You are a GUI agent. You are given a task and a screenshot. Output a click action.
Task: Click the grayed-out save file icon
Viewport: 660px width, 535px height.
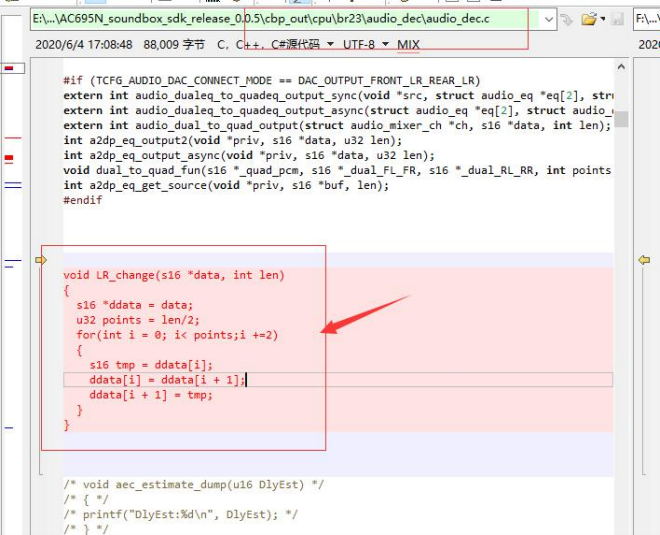coord(617,19)
